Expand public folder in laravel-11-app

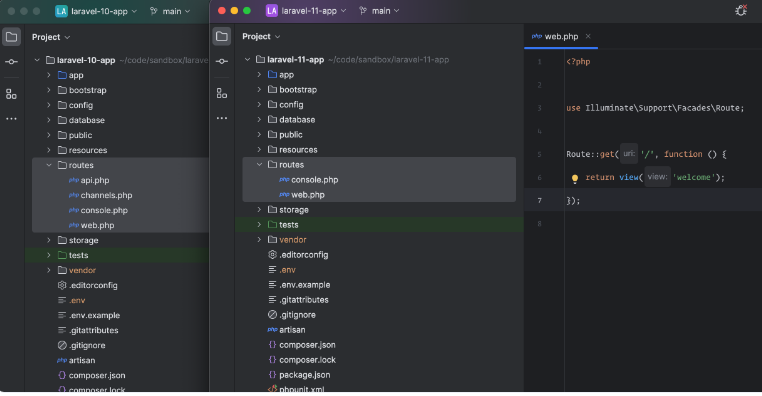click(x=259, y=135)
